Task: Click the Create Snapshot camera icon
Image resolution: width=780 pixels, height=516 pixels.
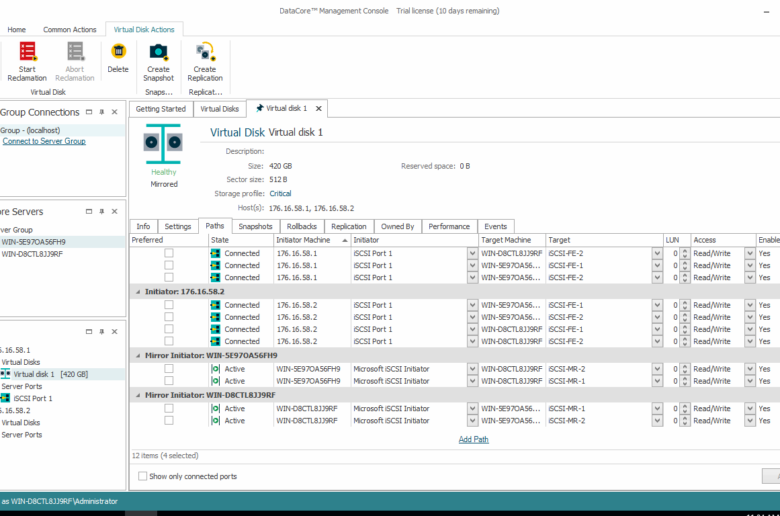Action: [158, 51]
